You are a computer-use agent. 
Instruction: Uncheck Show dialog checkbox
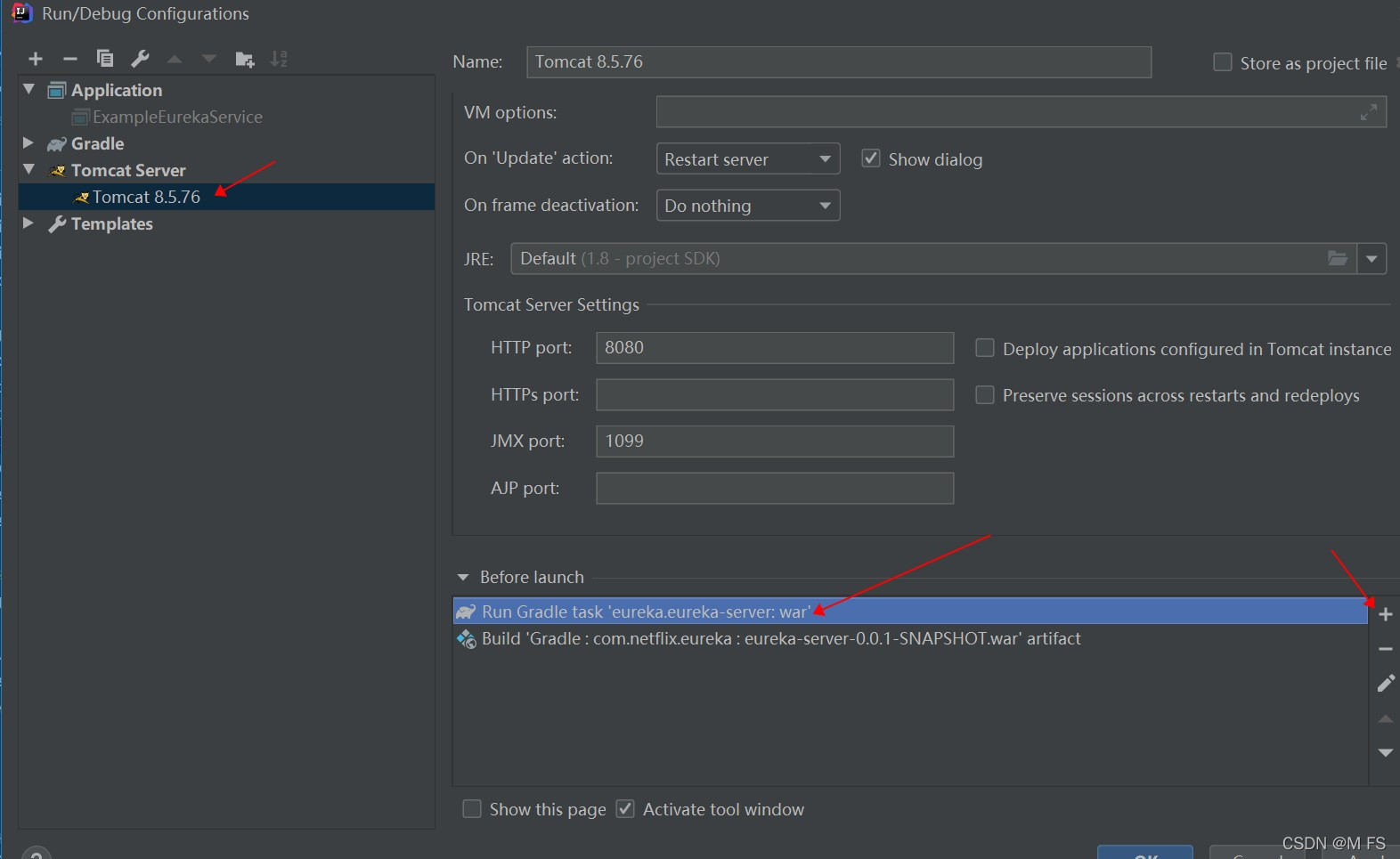pos(871,158)
